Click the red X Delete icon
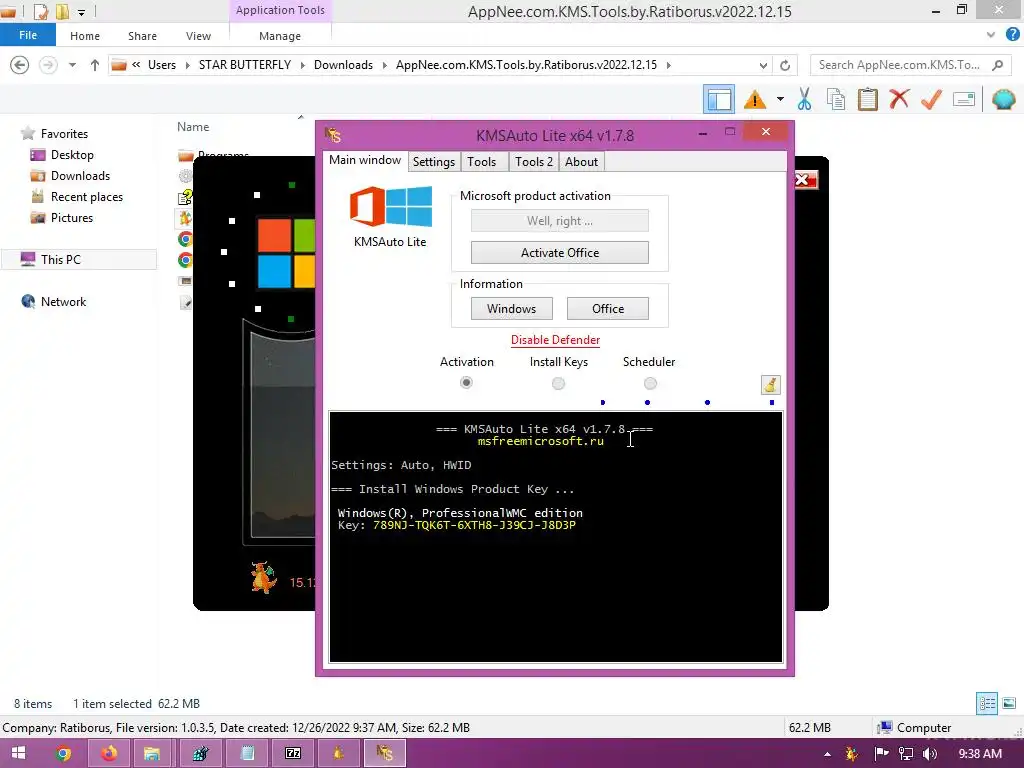 pos(899,99)
